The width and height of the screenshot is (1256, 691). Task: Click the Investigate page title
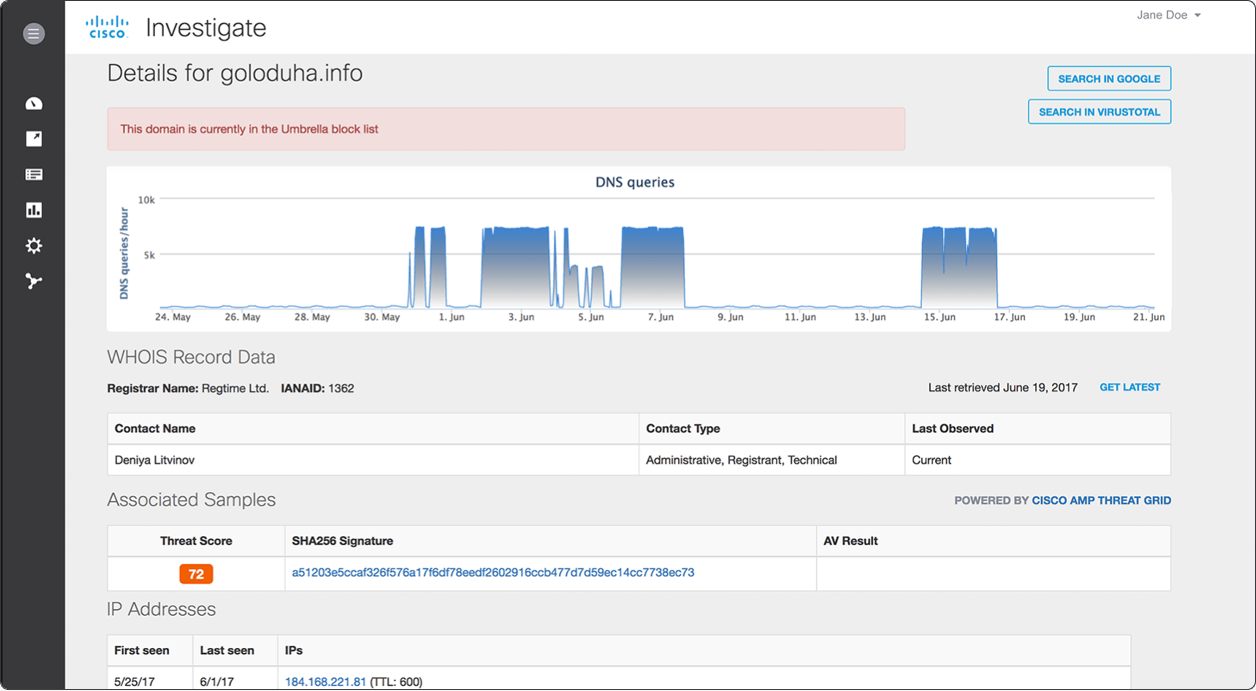(x=206, y=27)
